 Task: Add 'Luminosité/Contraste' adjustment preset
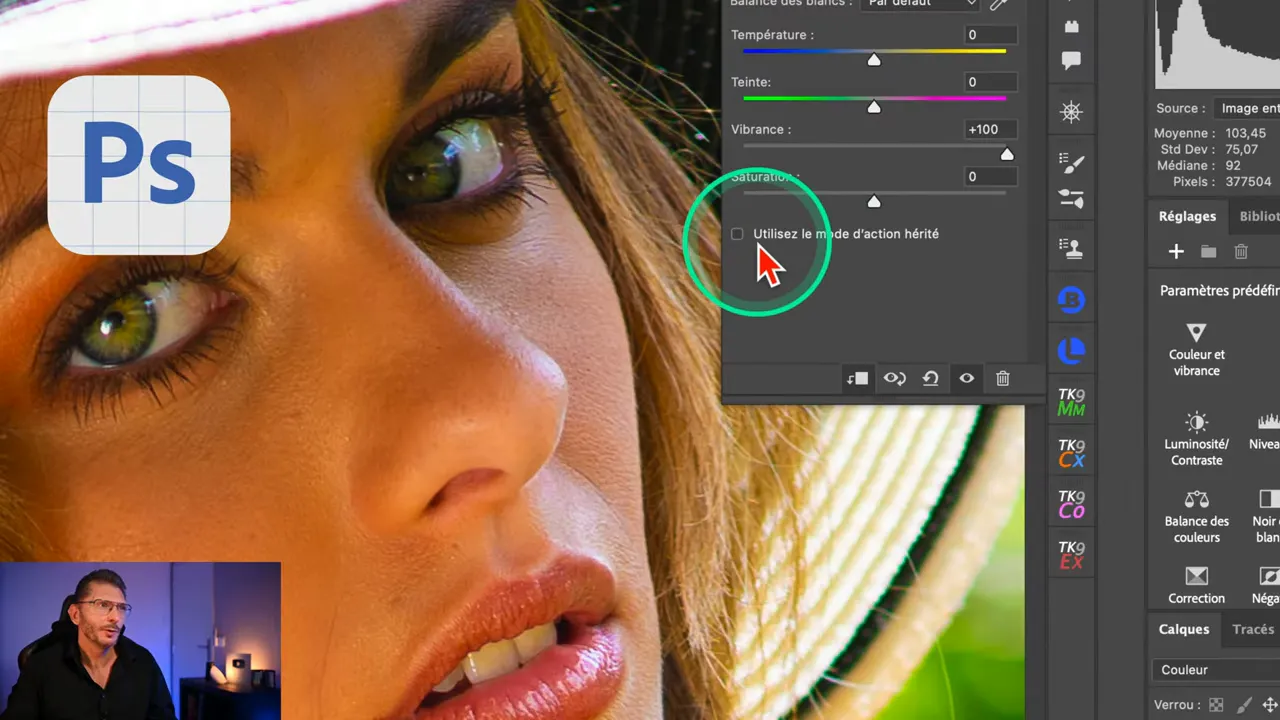pos(1196,438)
